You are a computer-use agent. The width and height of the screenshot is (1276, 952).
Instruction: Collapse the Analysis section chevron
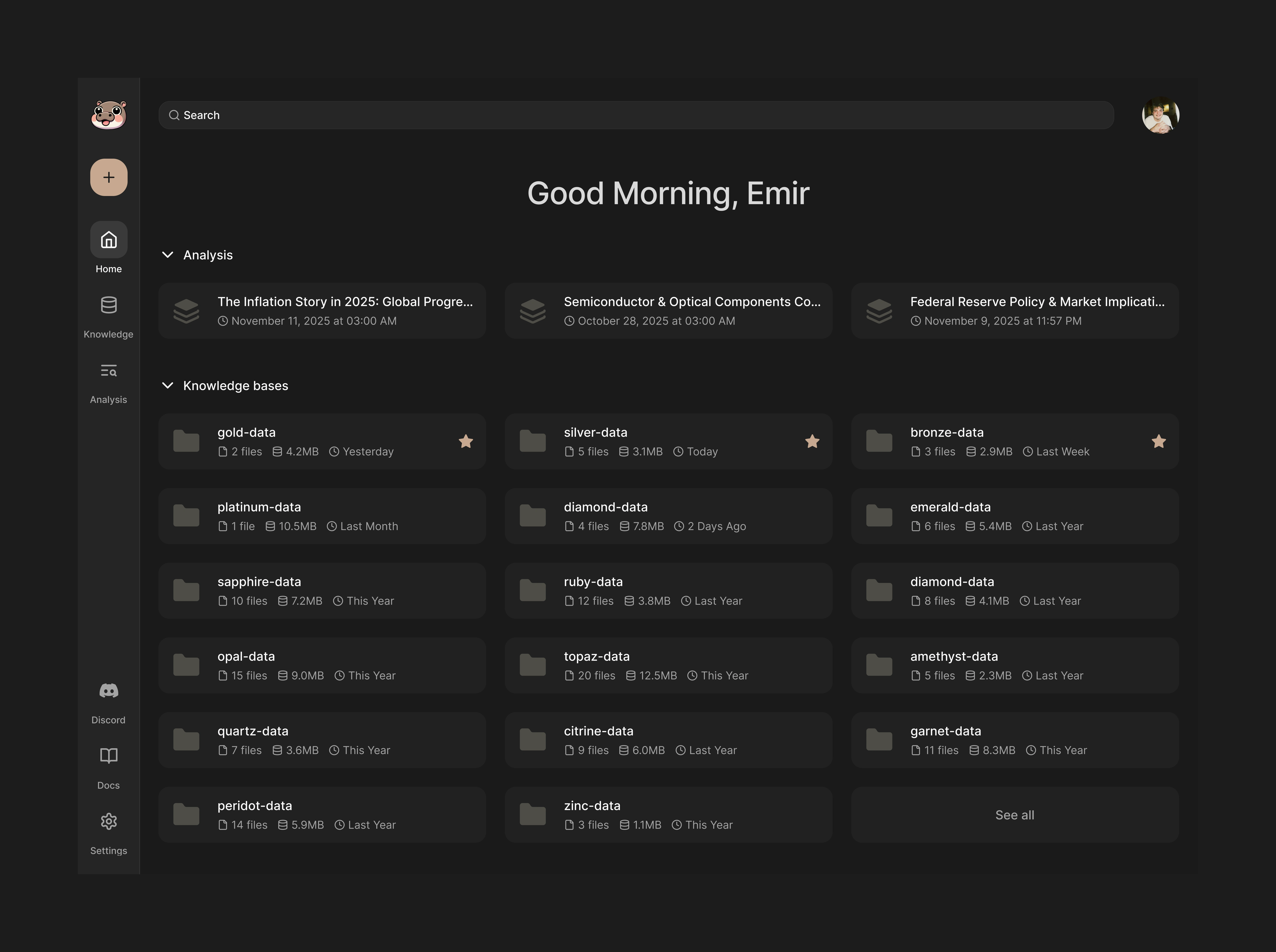(x=168, y=255)
